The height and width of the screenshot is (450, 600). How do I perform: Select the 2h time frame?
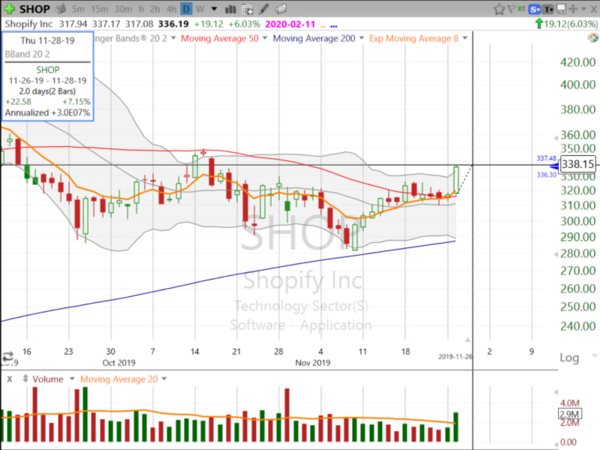(155, 9)
